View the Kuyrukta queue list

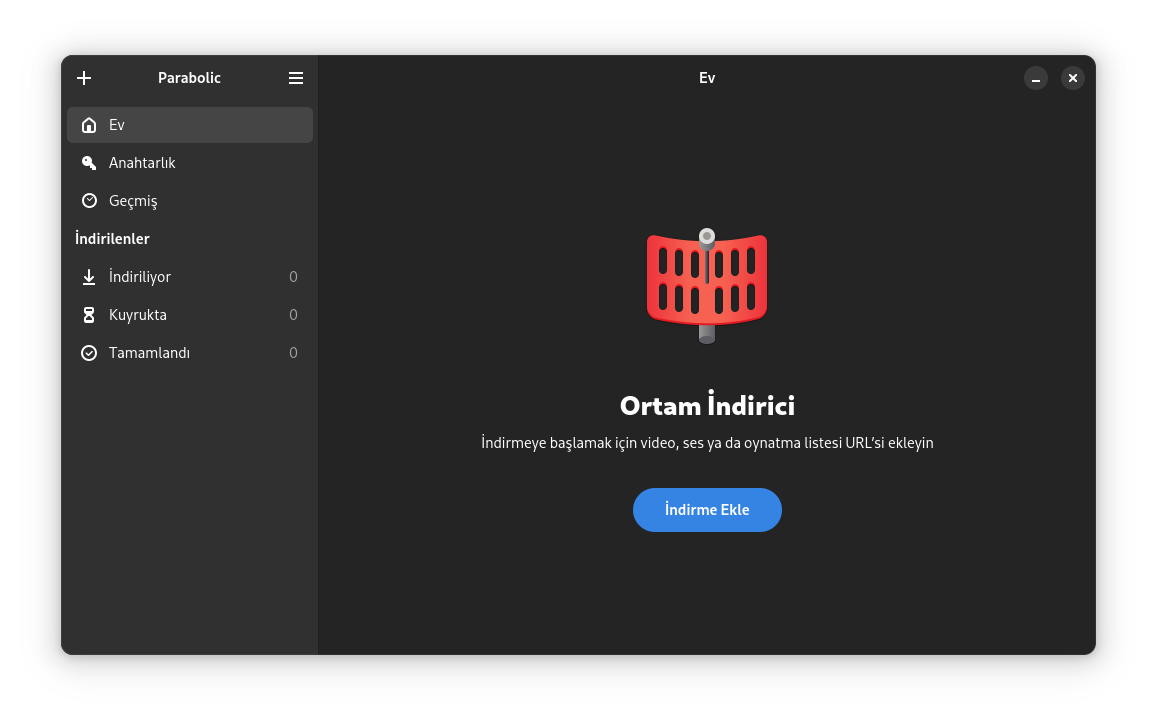(x=190, y=315)
